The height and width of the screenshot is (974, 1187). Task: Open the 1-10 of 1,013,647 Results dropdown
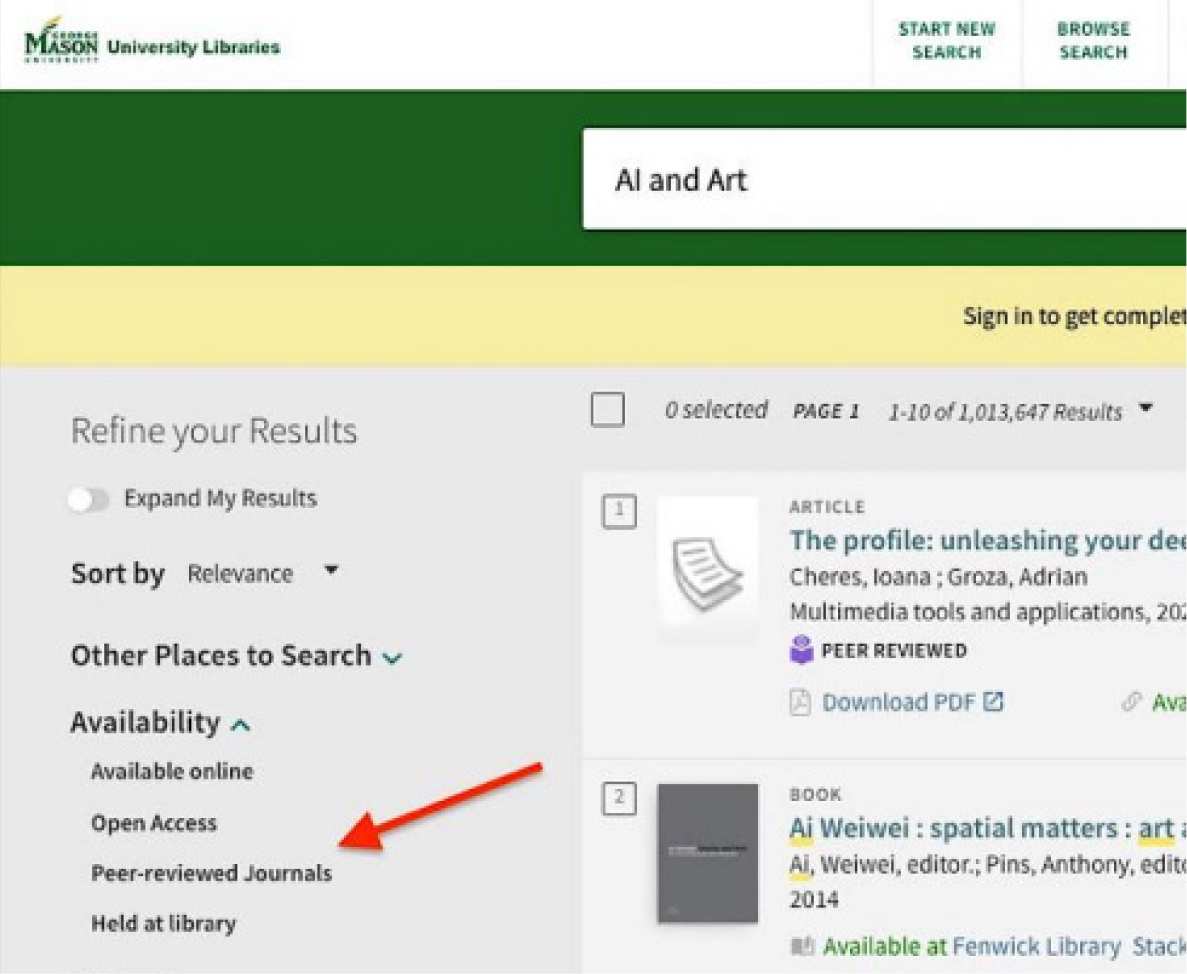[1020, 412]
